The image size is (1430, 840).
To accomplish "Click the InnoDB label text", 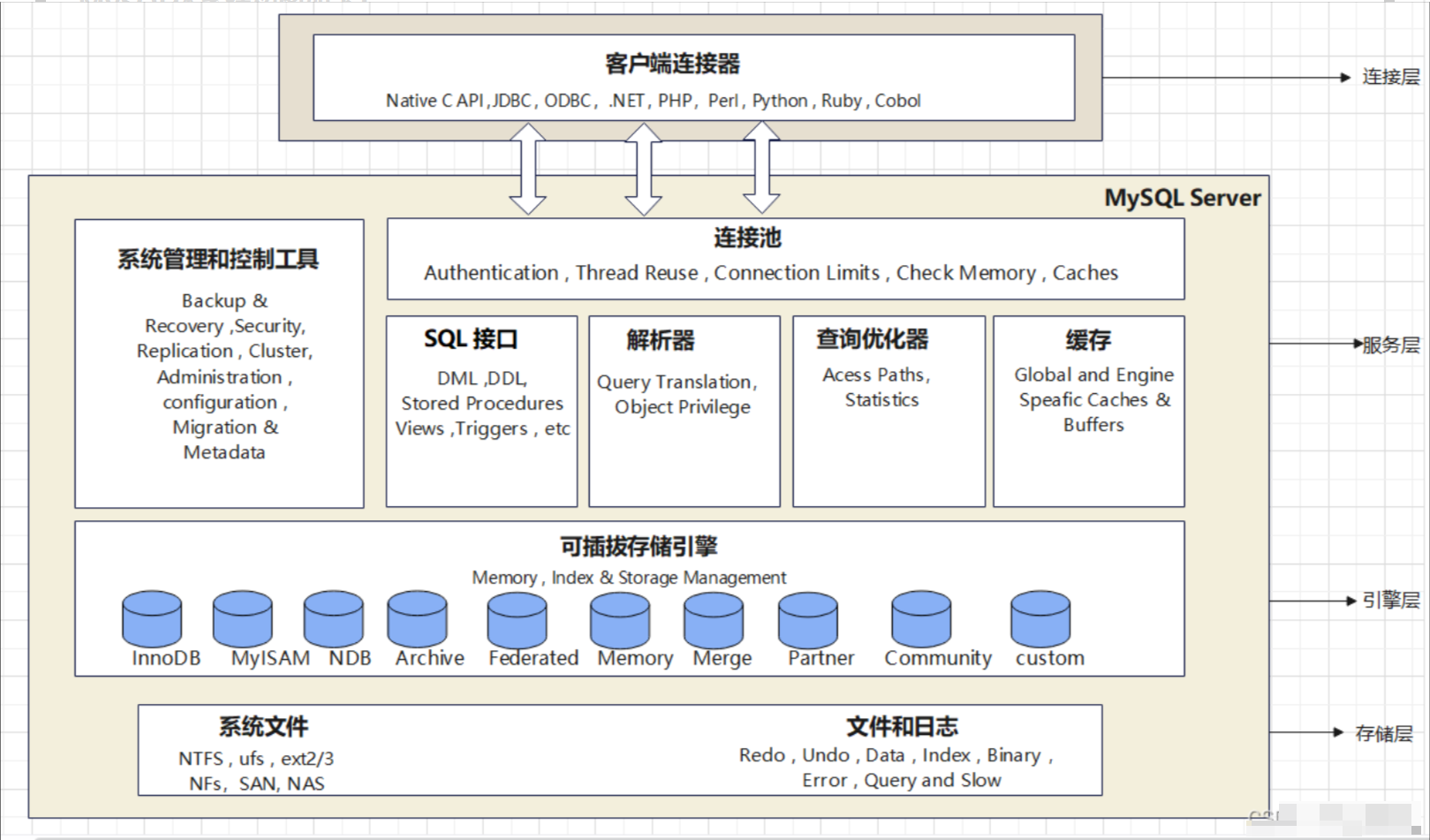I will click(166, 658).
